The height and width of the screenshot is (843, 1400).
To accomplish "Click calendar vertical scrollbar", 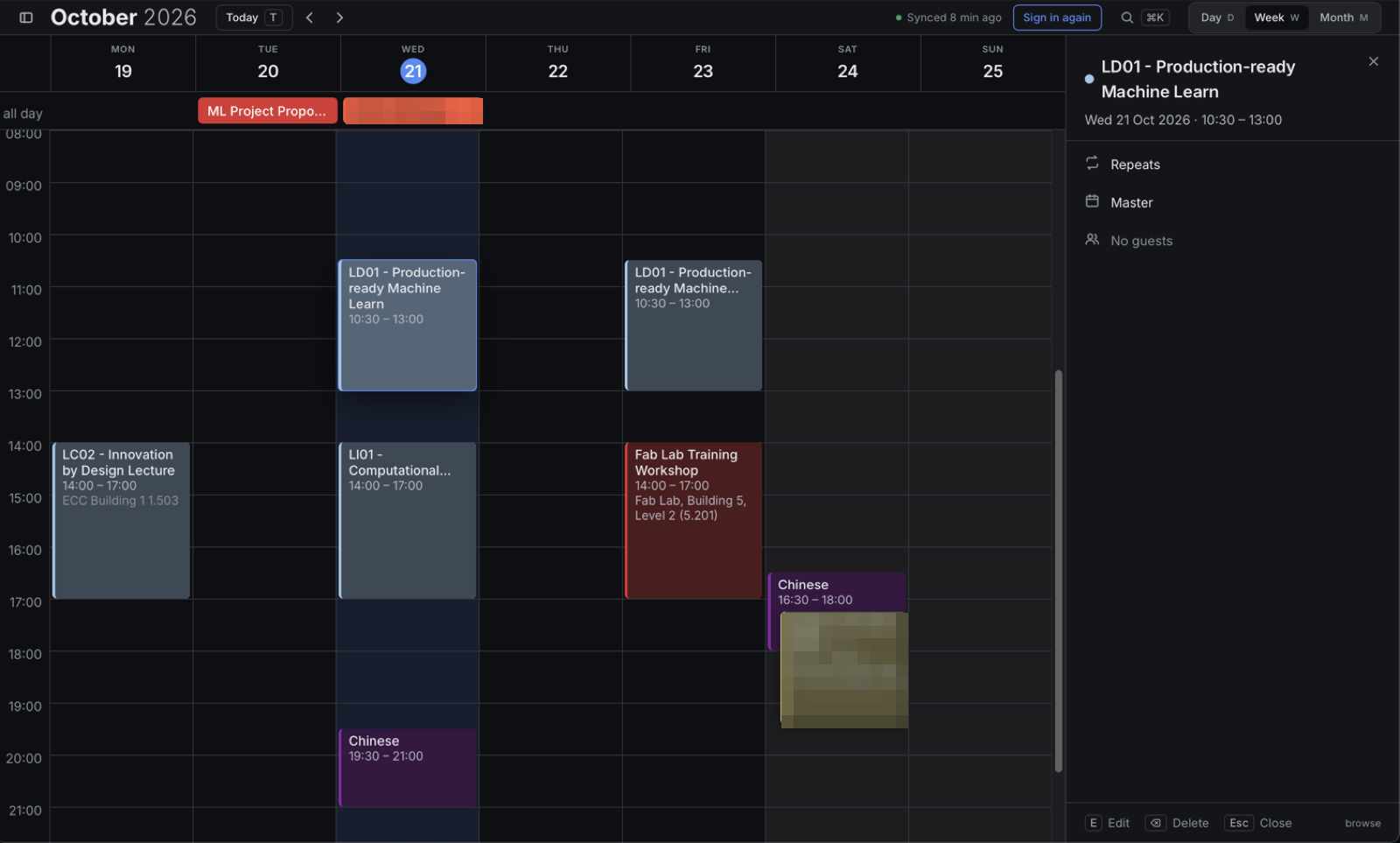I will [1059, 571].
